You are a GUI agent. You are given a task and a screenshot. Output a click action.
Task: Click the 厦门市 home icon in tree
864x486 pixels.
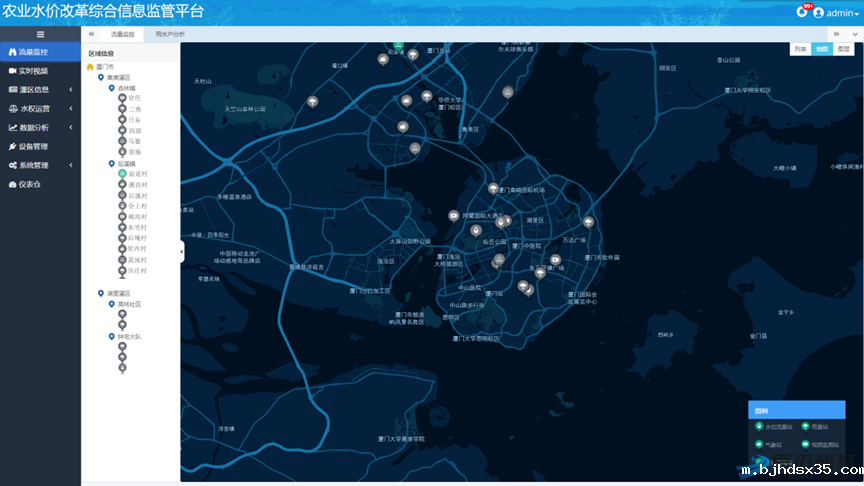(x=91, y=66)
